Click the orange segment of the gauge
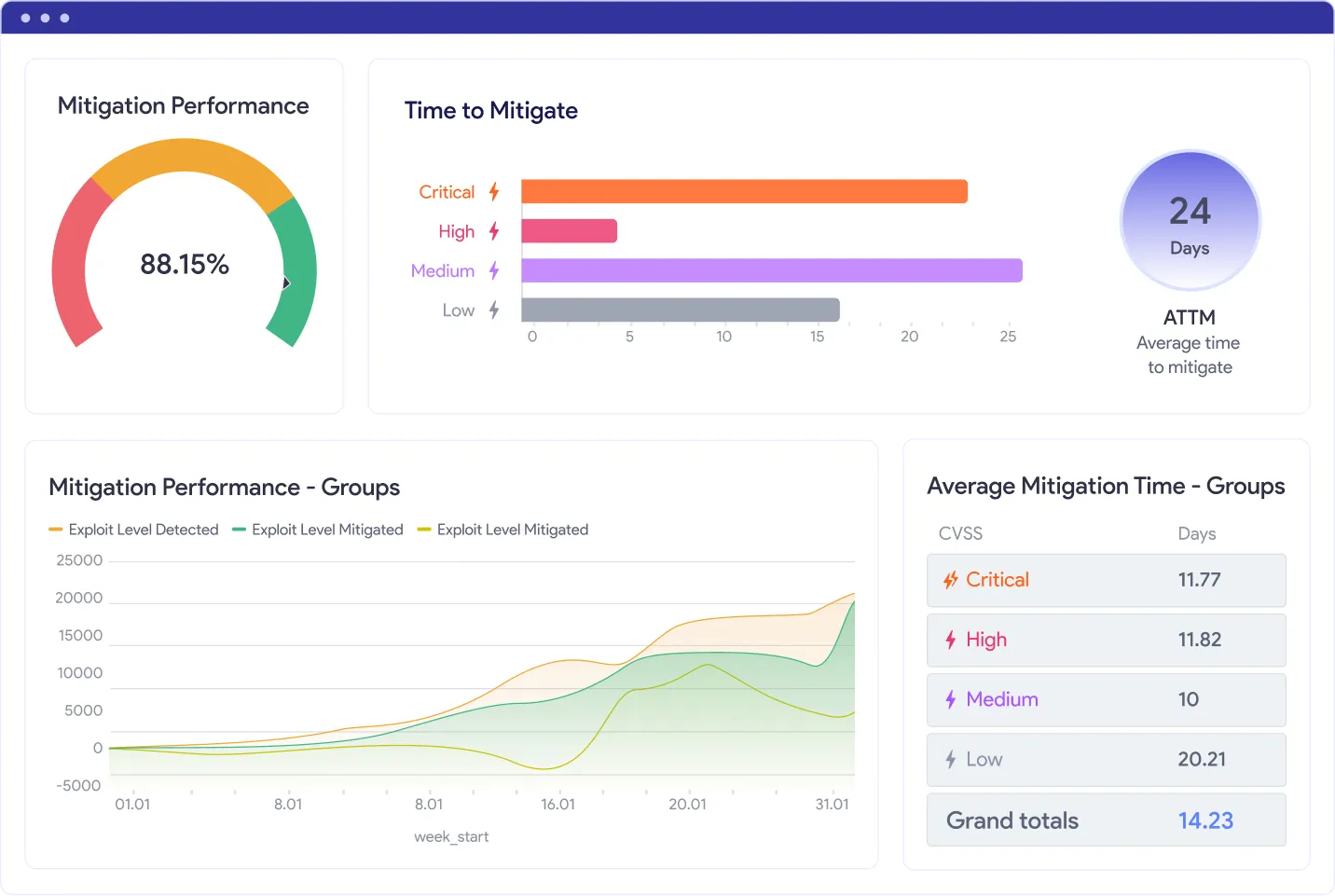This screenshot has height=896, width=1335. click(191, 156)
